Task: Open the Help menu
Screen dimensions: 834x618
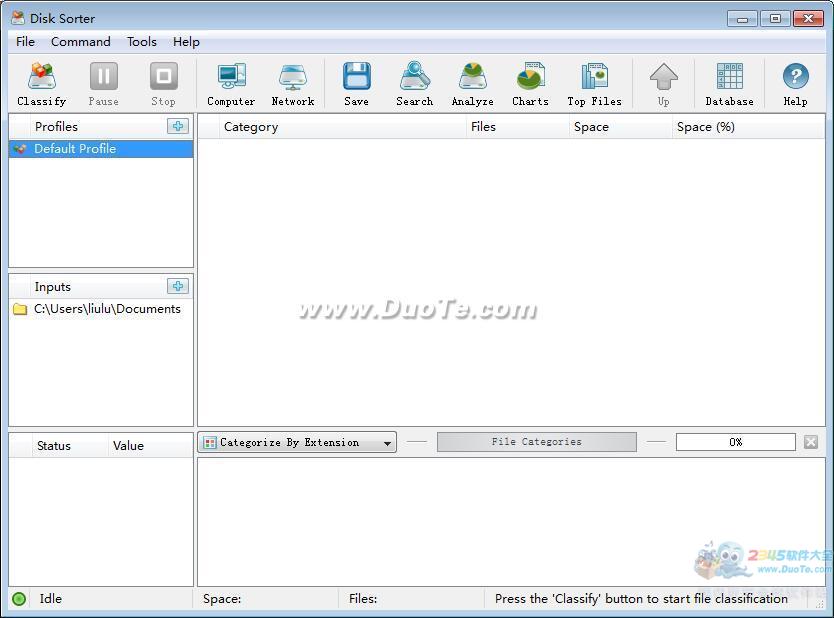Action: click(x=186, y=41)
